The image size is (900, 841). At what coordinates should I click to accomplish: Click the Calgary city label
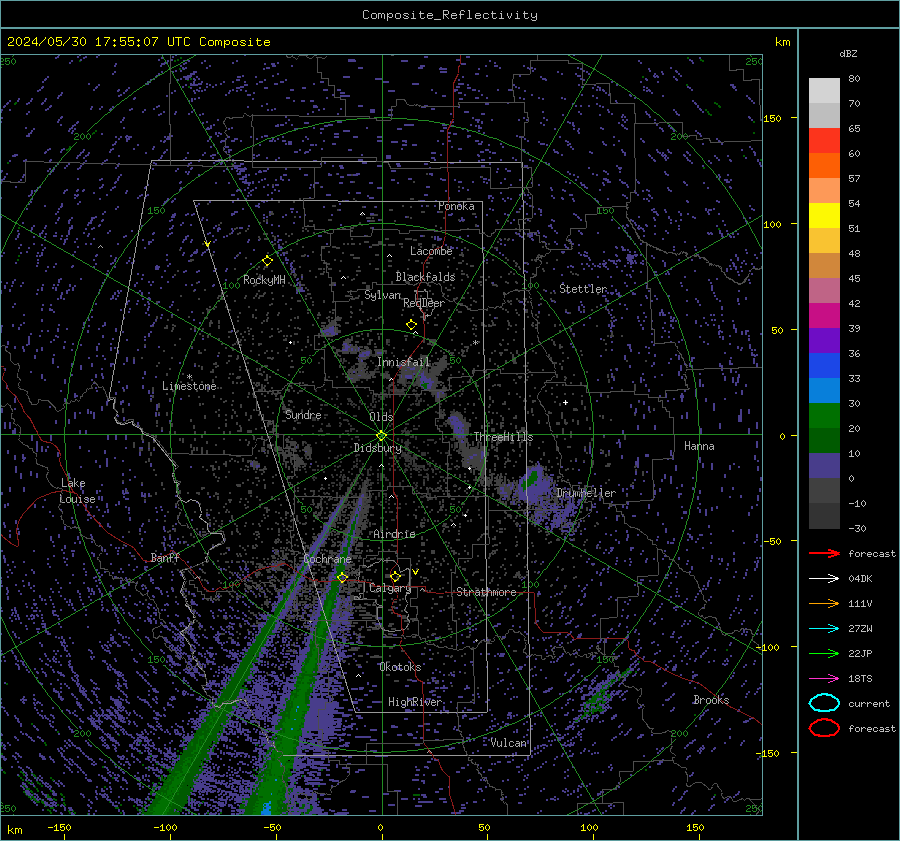click(x=390, y=588)
